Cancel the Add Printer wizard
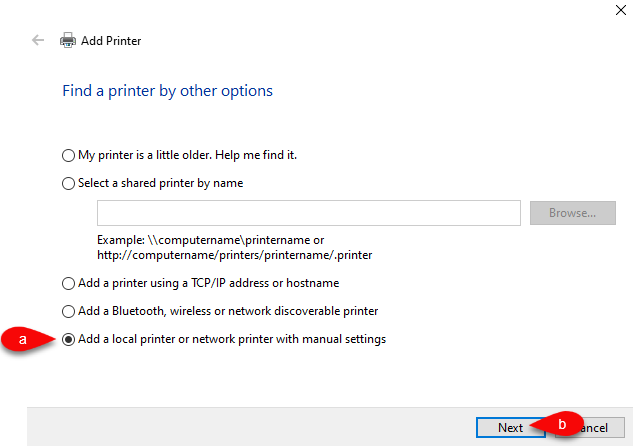 pyautogui.click(x=590, y=427)
